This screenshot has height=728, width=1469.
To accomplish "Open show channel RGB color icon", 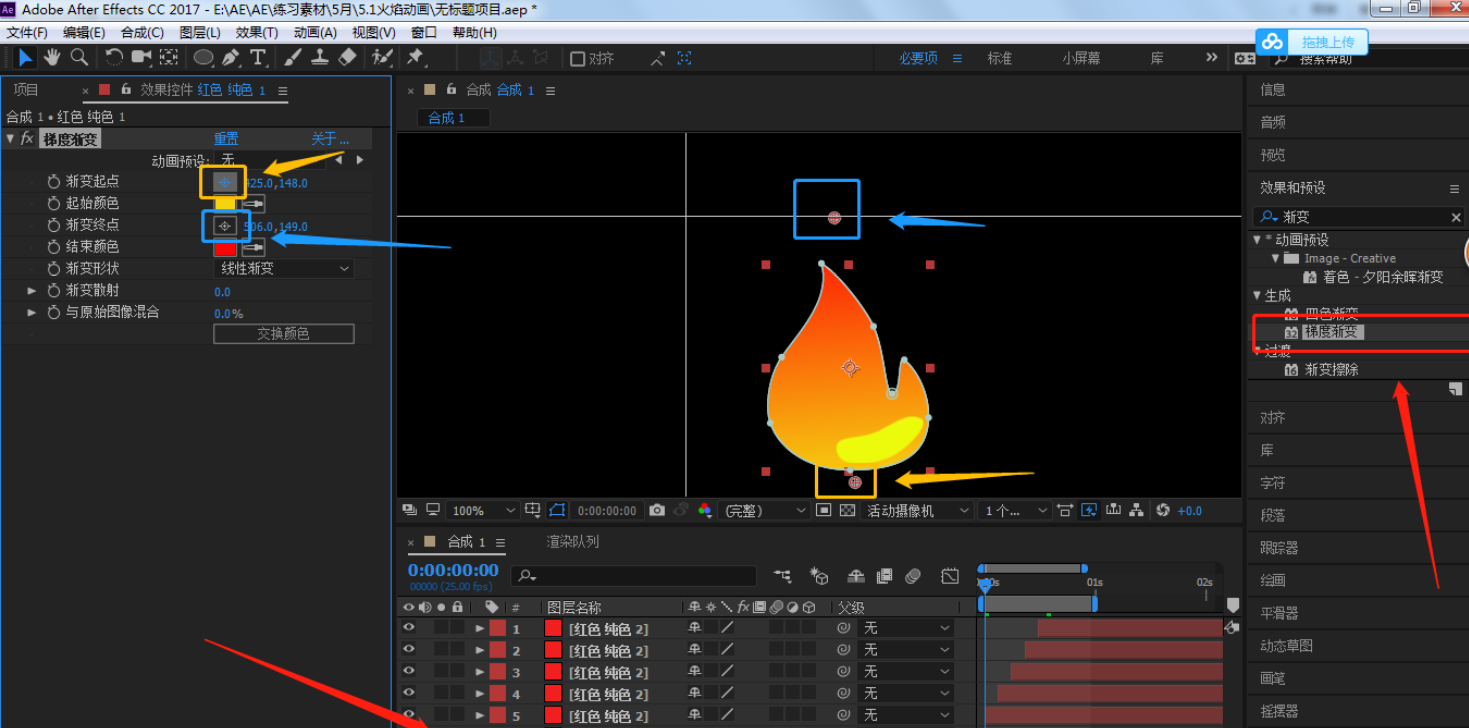I will click(x=704, y=510).
